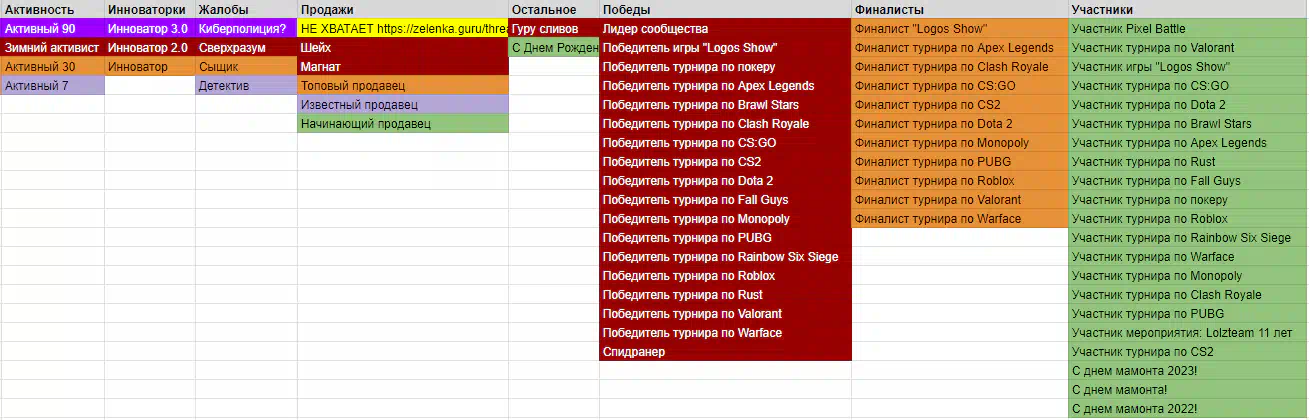Select the Спидранер cell

pos(725,352)
